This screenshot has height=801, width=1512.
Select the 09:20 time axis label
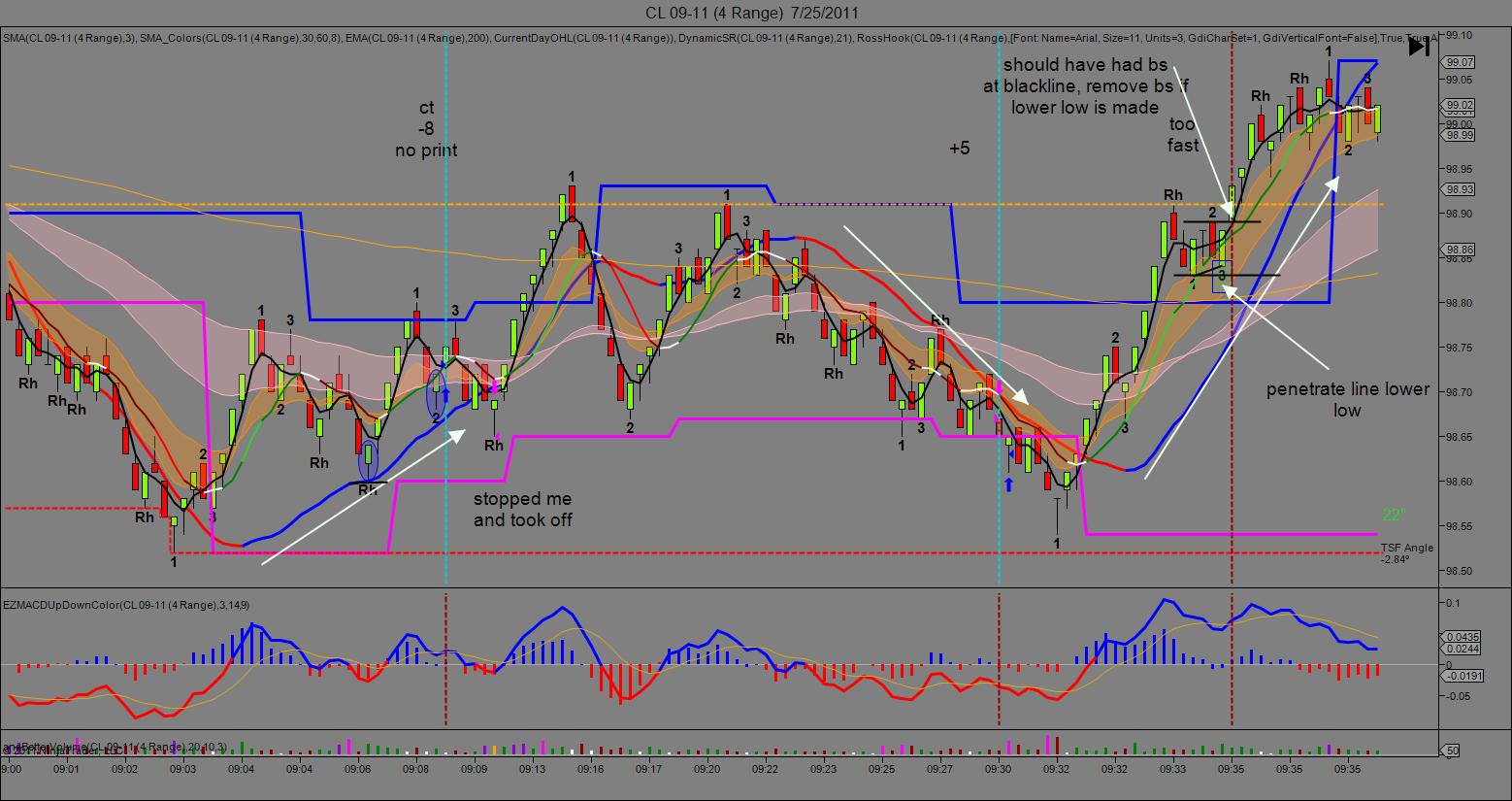click(x=707, y=769)
